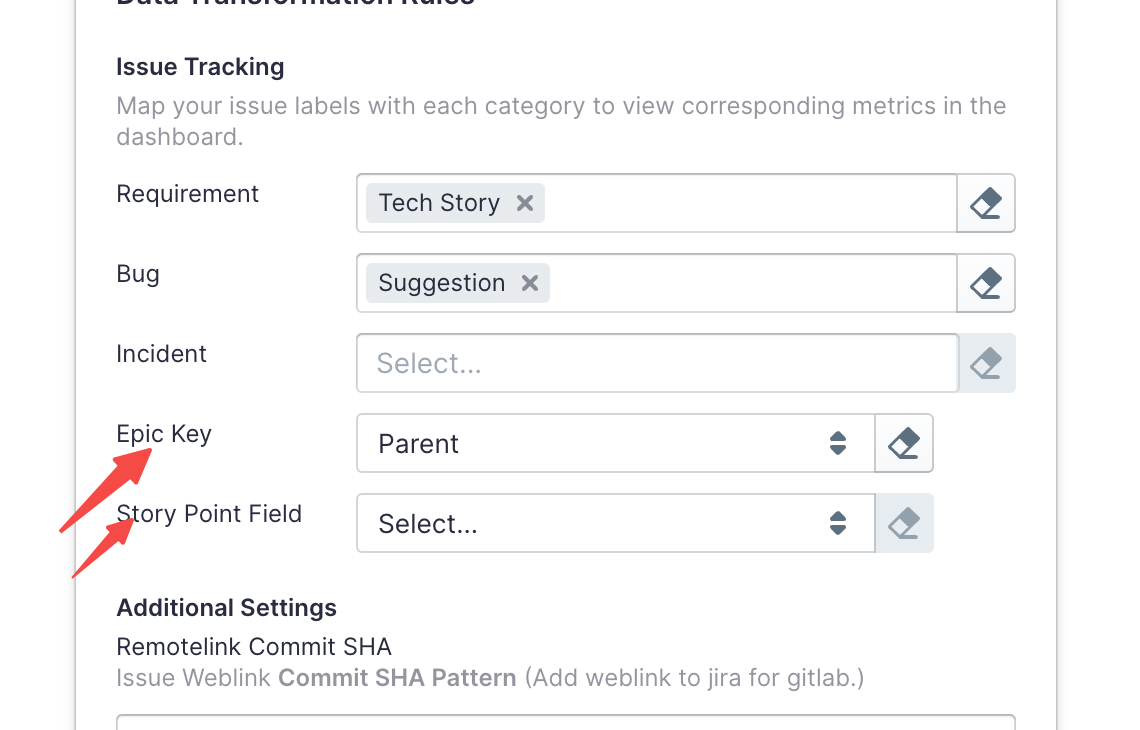Select the Suggestion tag text
1140x730 pixels.
(441, 283)
